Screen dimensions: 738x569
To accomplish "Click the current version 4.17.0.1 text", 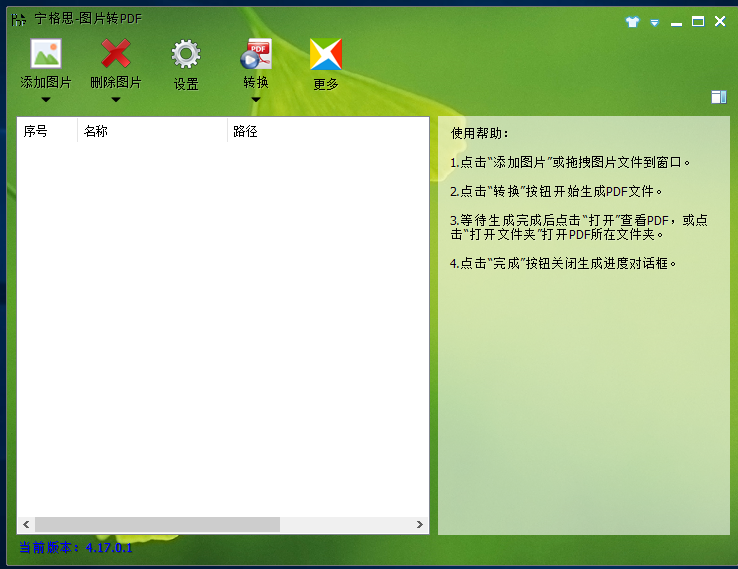I will [x=76, y=547].
